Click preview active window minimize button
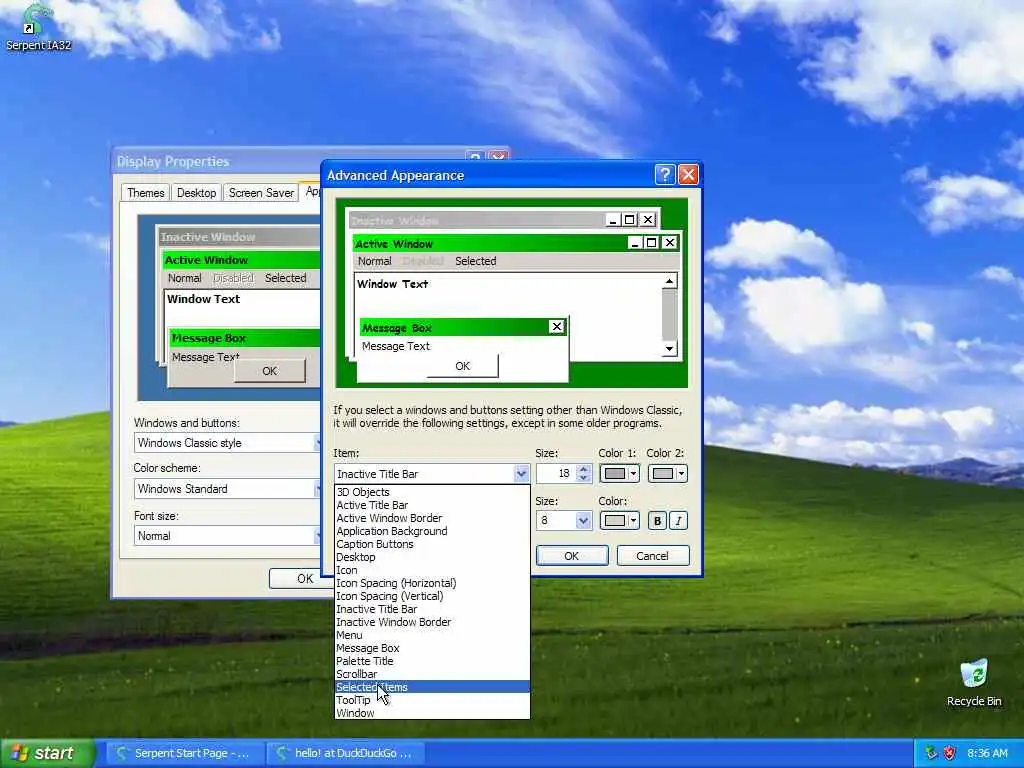The width and height of the screenshot is (1024, 768). (635, 243)
